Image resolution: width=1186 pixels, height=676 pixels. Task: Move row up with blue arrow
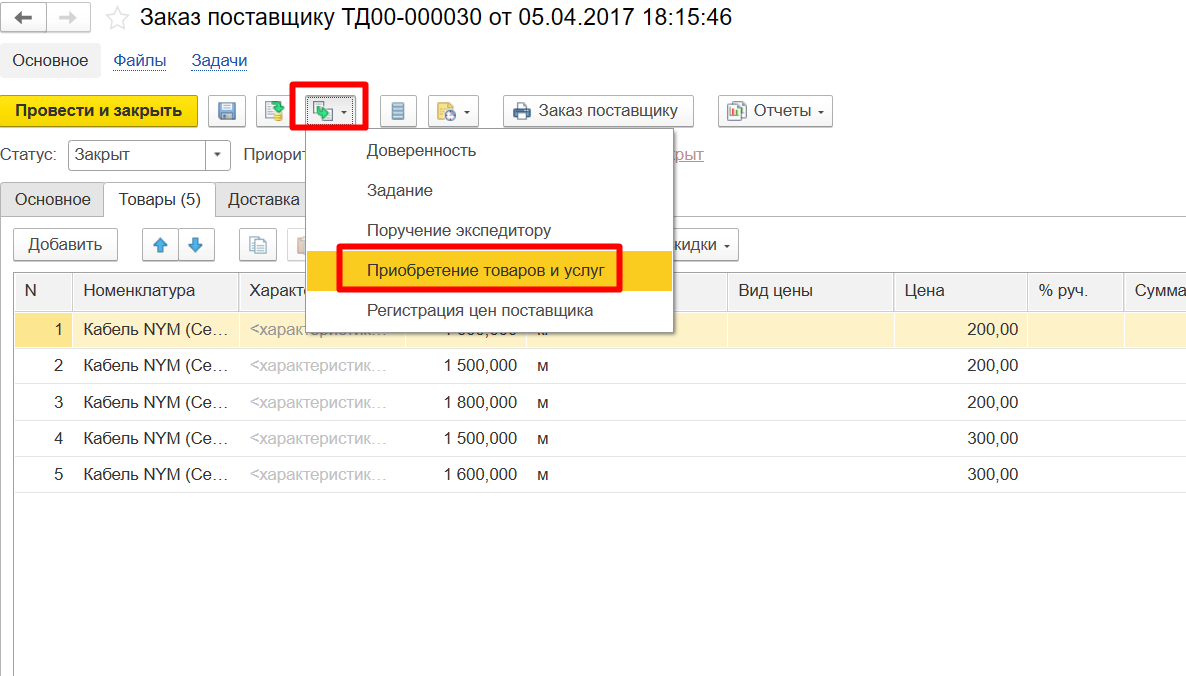(161, 244)
